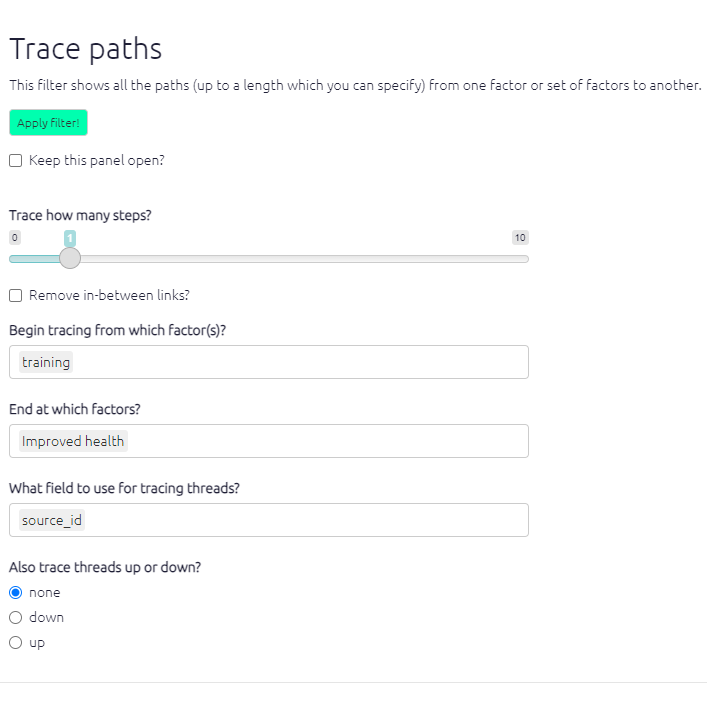Screen dimensions: 707x708
Task: Select the 'training' factor tag
Action: 46,362
